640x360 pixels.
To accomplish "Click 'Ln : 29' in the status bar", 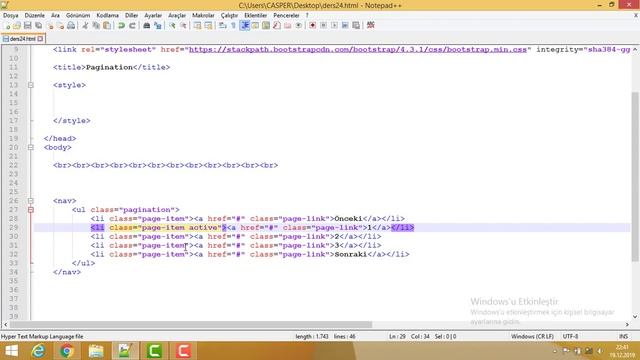I will (x=397, y=337).
